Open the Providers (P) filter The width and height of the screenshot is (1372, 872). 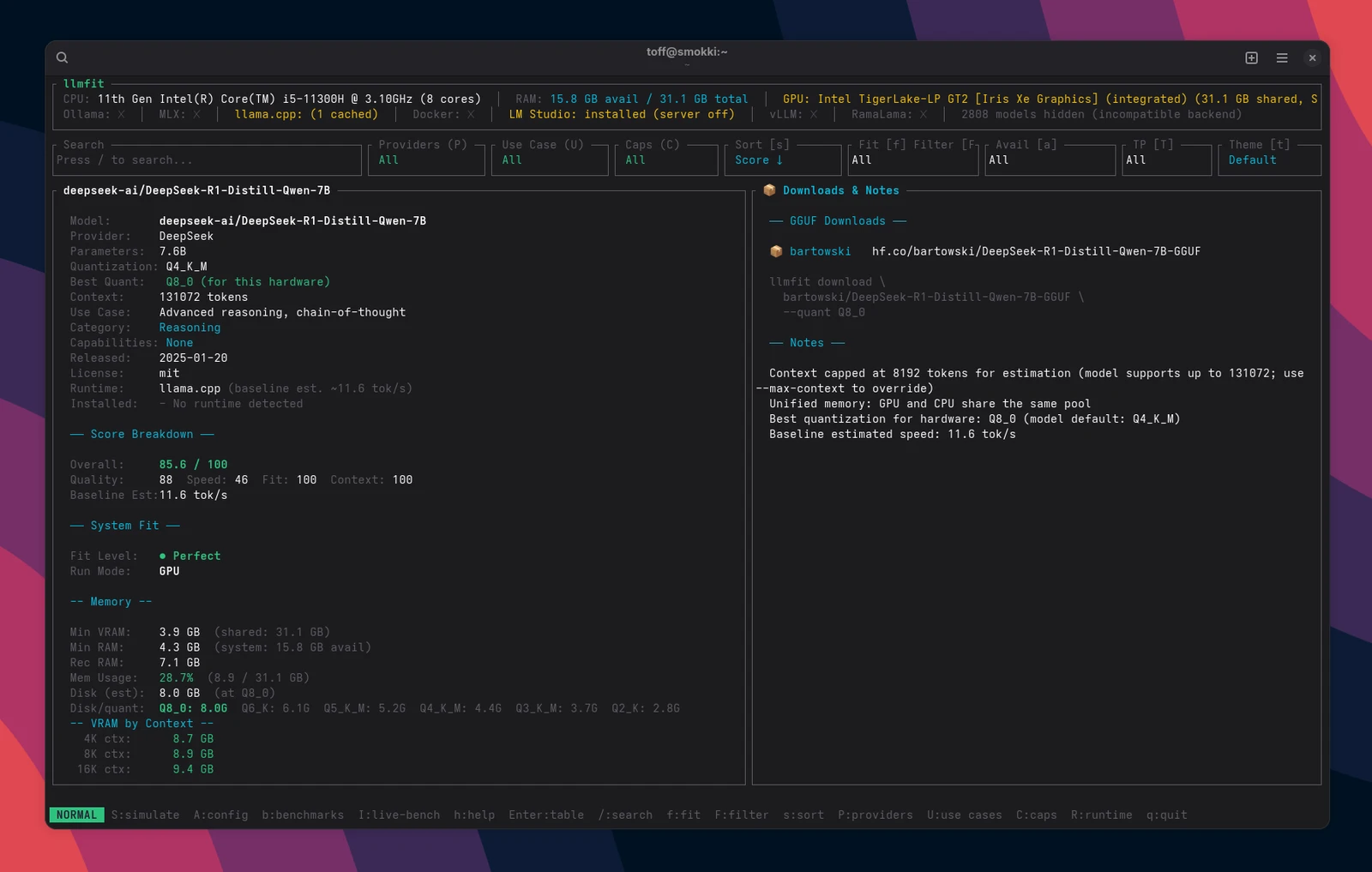(426, 160)
